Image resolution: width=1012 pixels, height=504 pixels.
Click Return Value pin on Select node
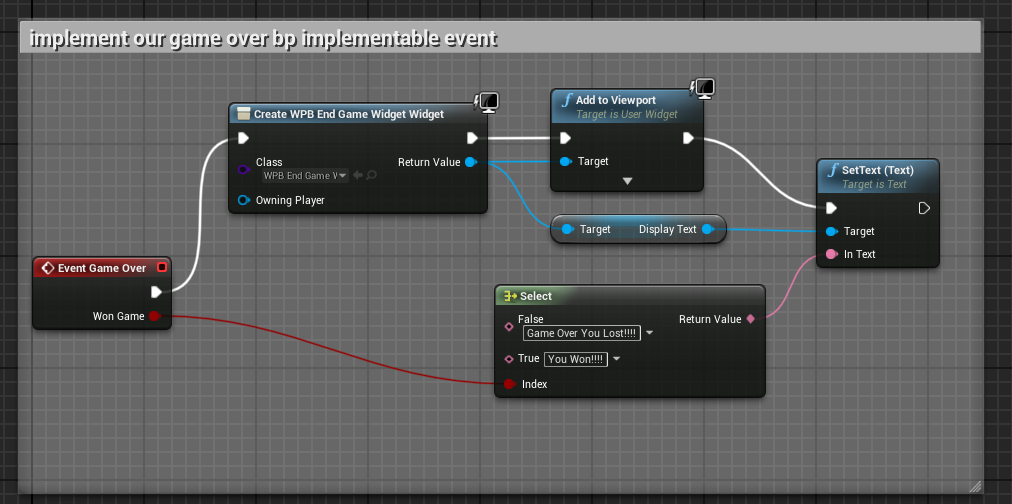750,319
